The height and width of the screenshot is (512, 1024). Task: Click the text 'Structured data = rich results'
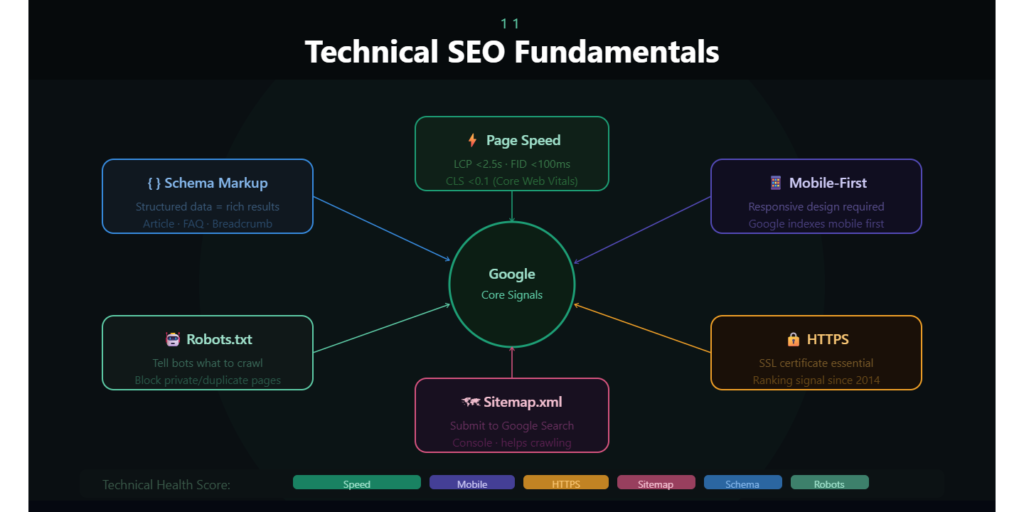pyautogui.click(x=208, y=207)
